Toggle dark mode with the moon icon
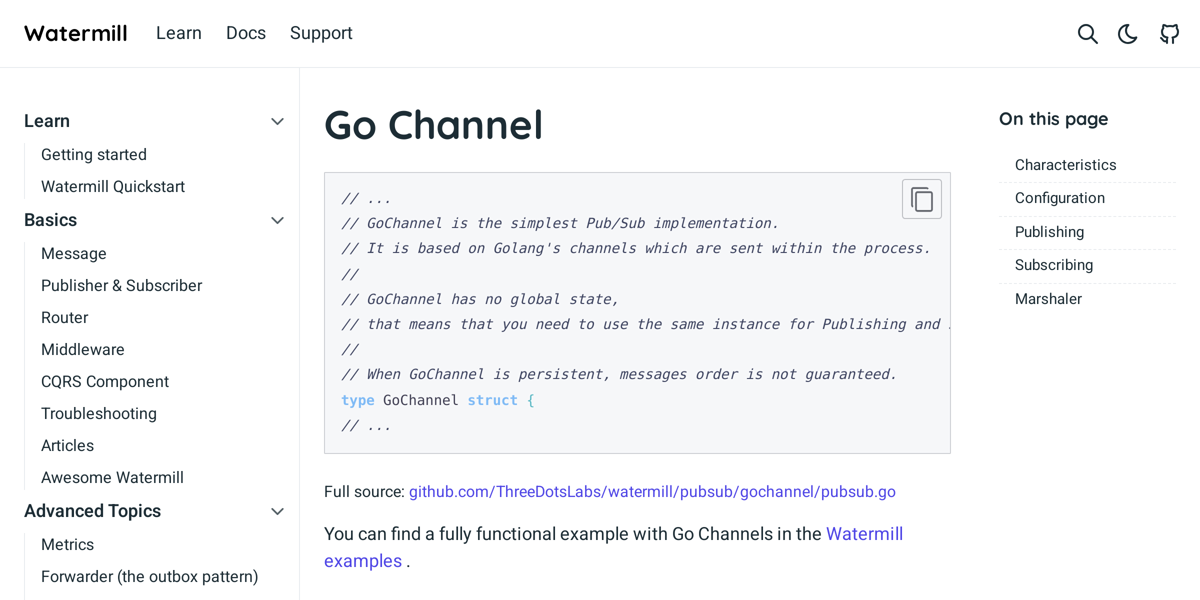The height and width of the screenshot is (600, 1200). [x=1127, y=33]
